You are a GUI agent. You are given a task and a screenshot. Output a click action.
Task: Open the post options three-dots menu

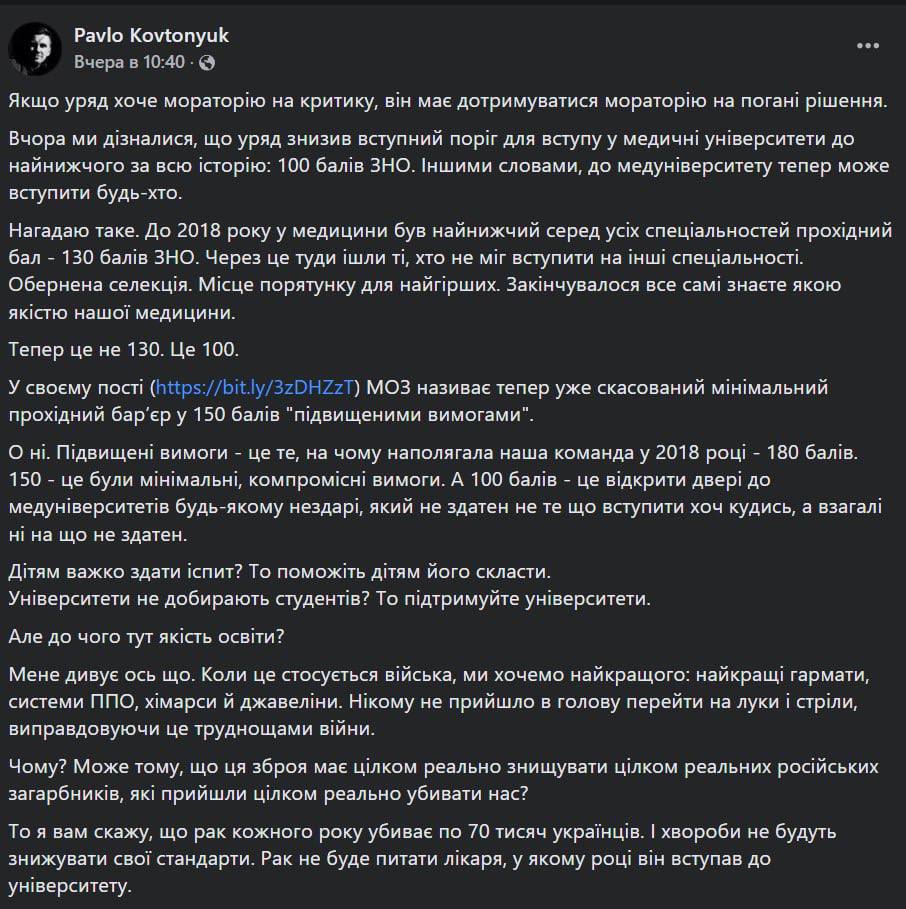pos(870,47)
